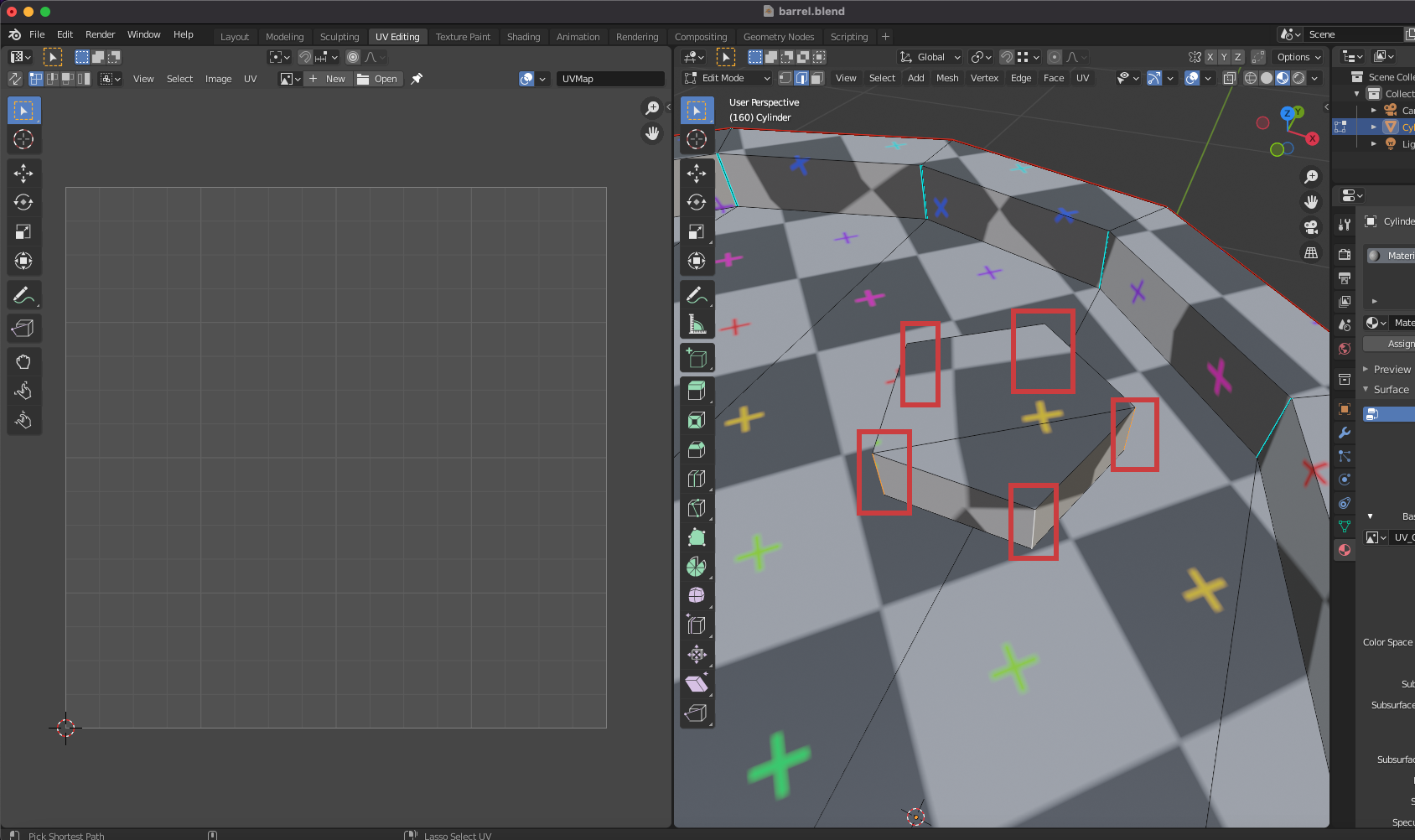The image size is (1415, 840).
Task: Toggle snapping in UV editor
Action: point(305,57)
